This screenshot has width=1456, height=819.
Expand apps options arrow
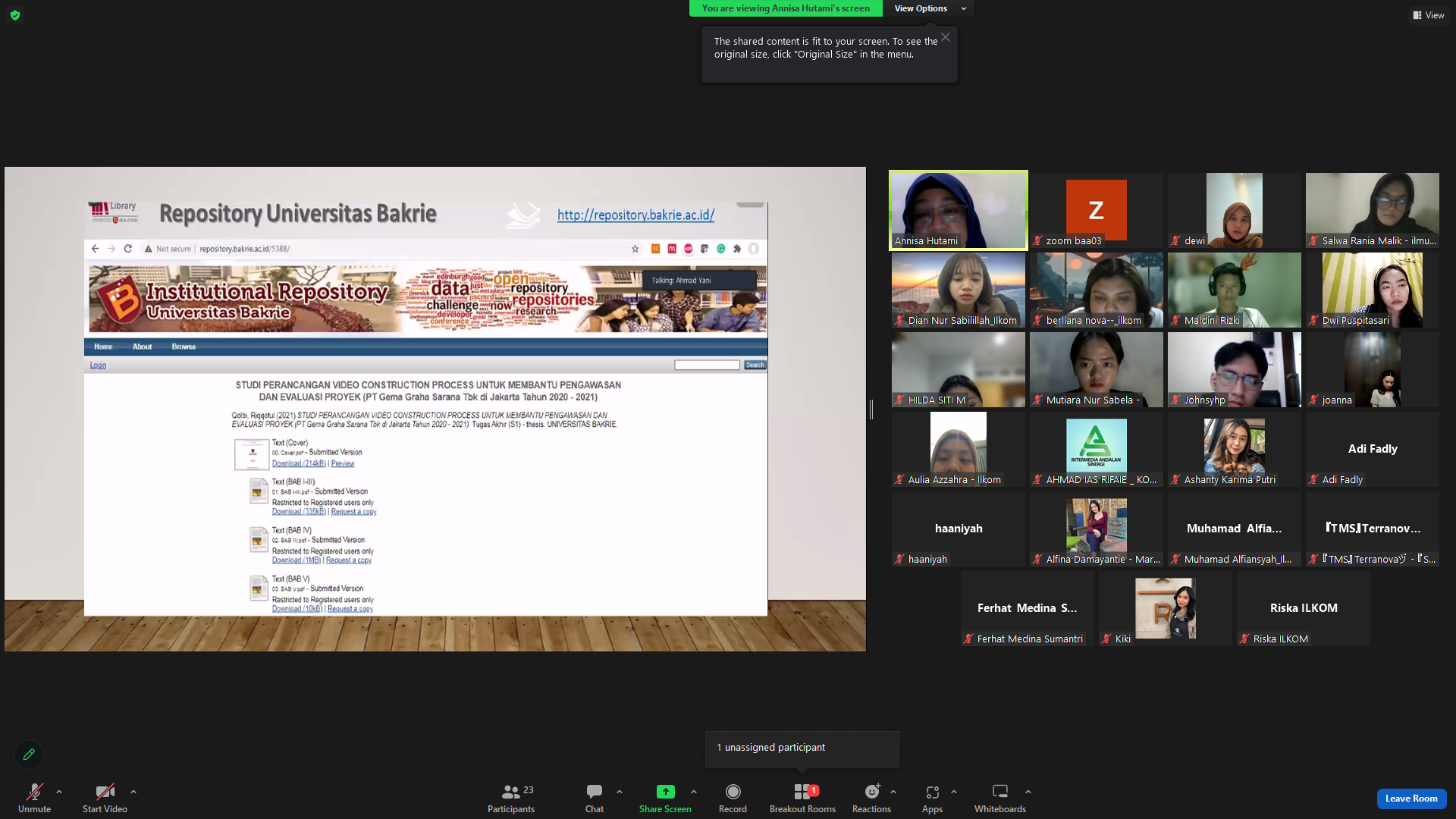click(954, 792)
